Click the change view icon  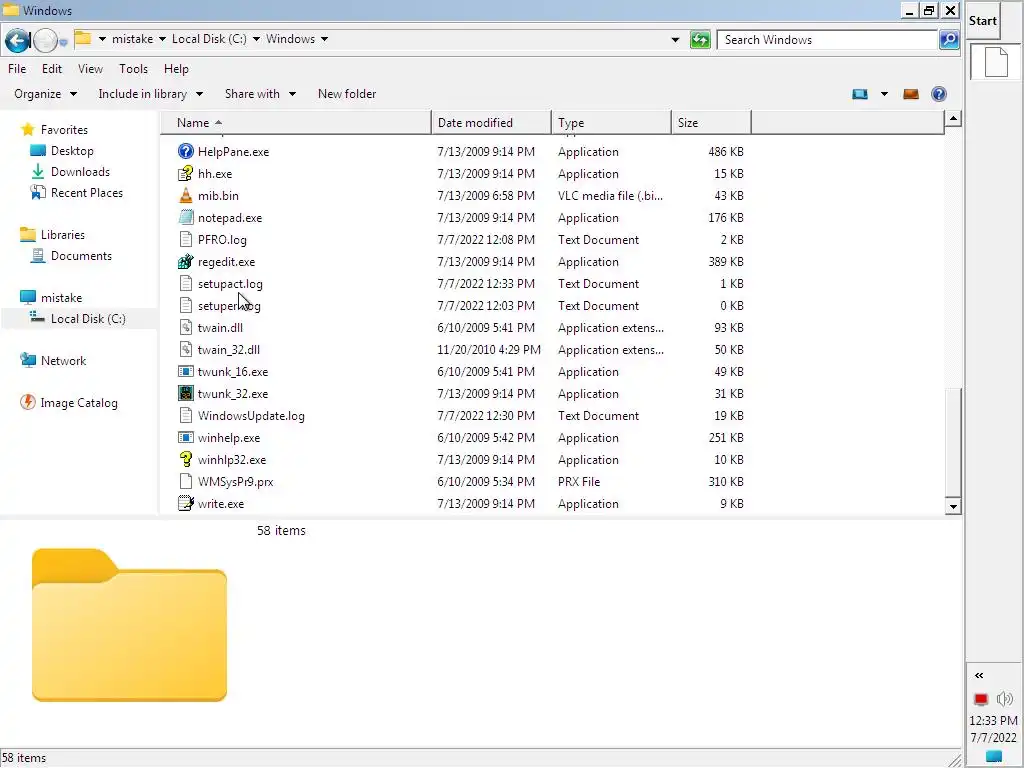tap(860, 94)
